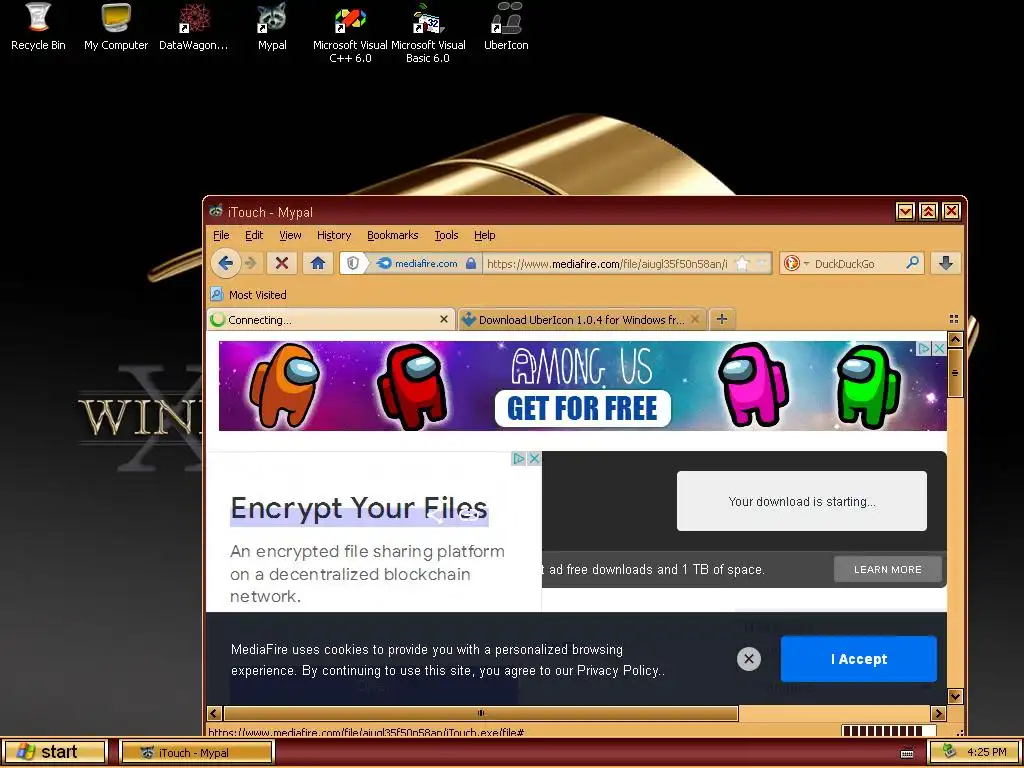Click the page loading progress bar
The height and width of the screenshot is (768, 1024).
(889, 731)
